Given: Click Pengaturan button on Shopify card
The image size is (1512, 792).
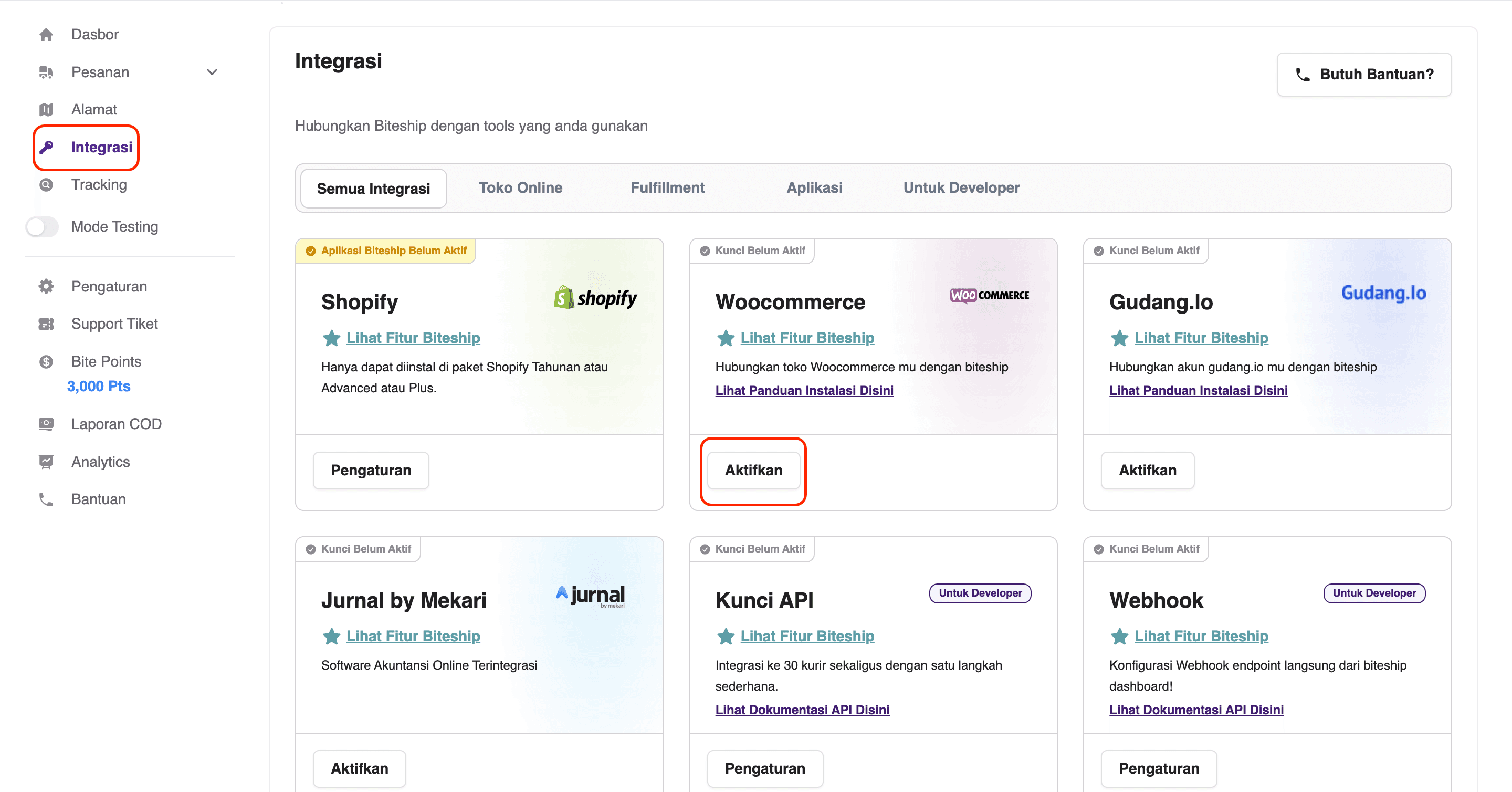Looking at the screenshot, I should pyautogui.click(x=370, y=470).
